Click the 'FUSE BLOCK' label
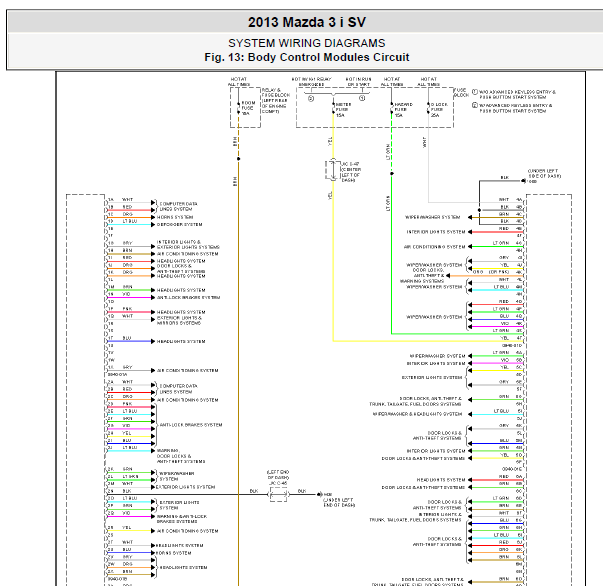The height and width of the screenshot is (586, 603). pos(461,93)
